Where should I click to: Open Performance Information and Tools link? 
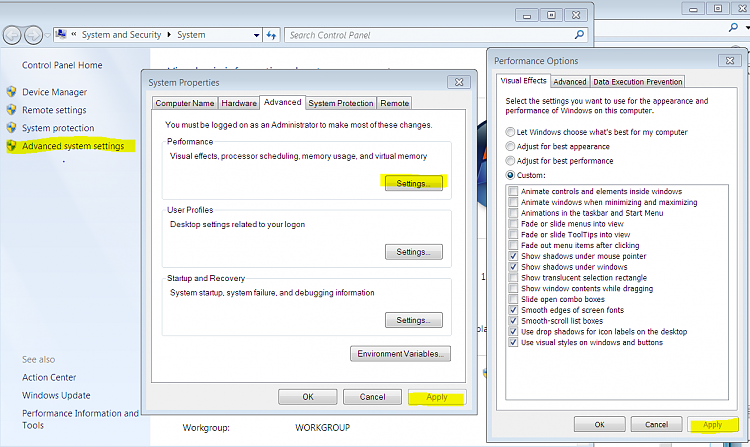pyautogui.click(x=80, y=419)
